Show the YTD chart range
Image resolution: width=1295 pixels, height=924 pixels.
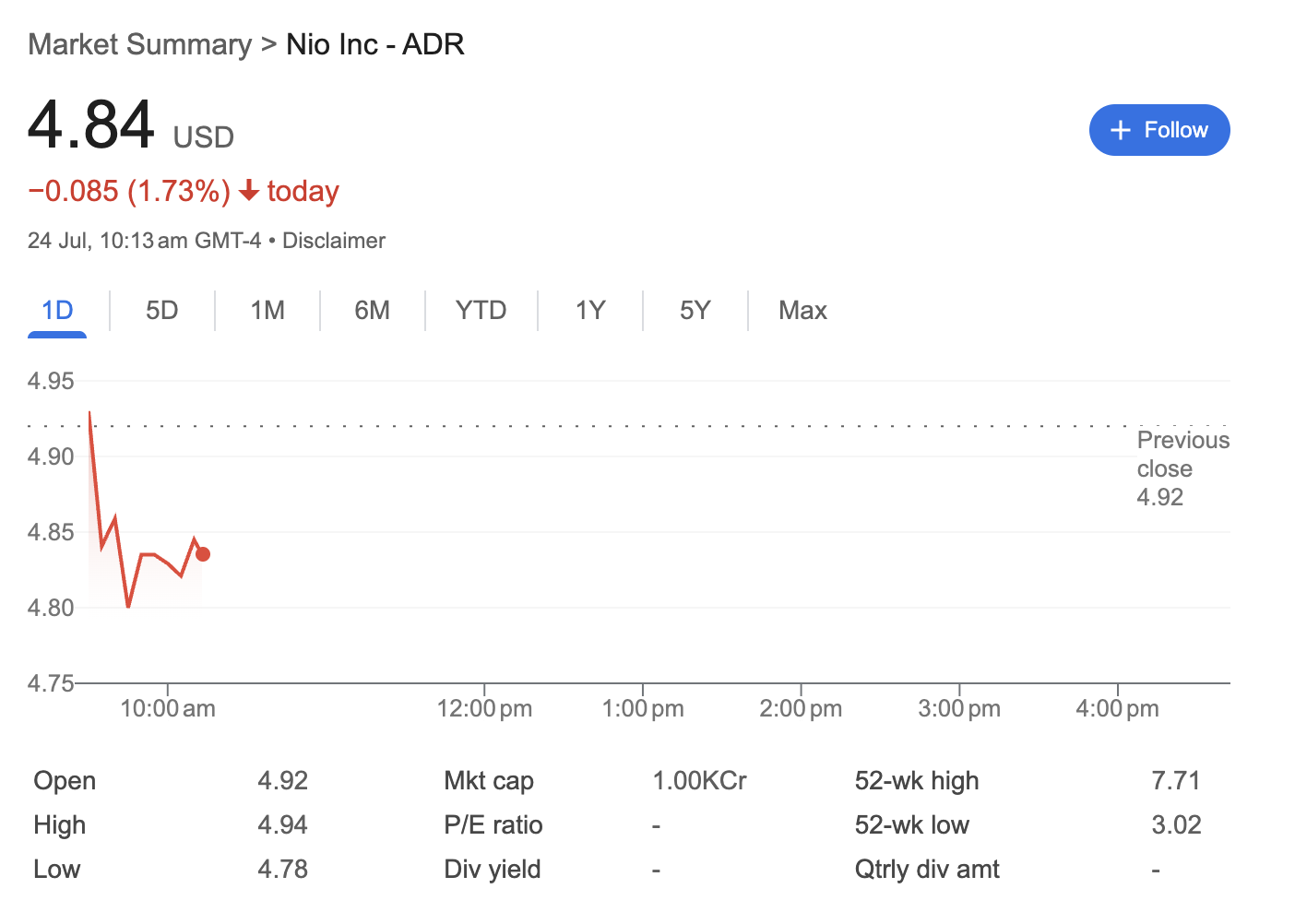[x=481, y=311]
